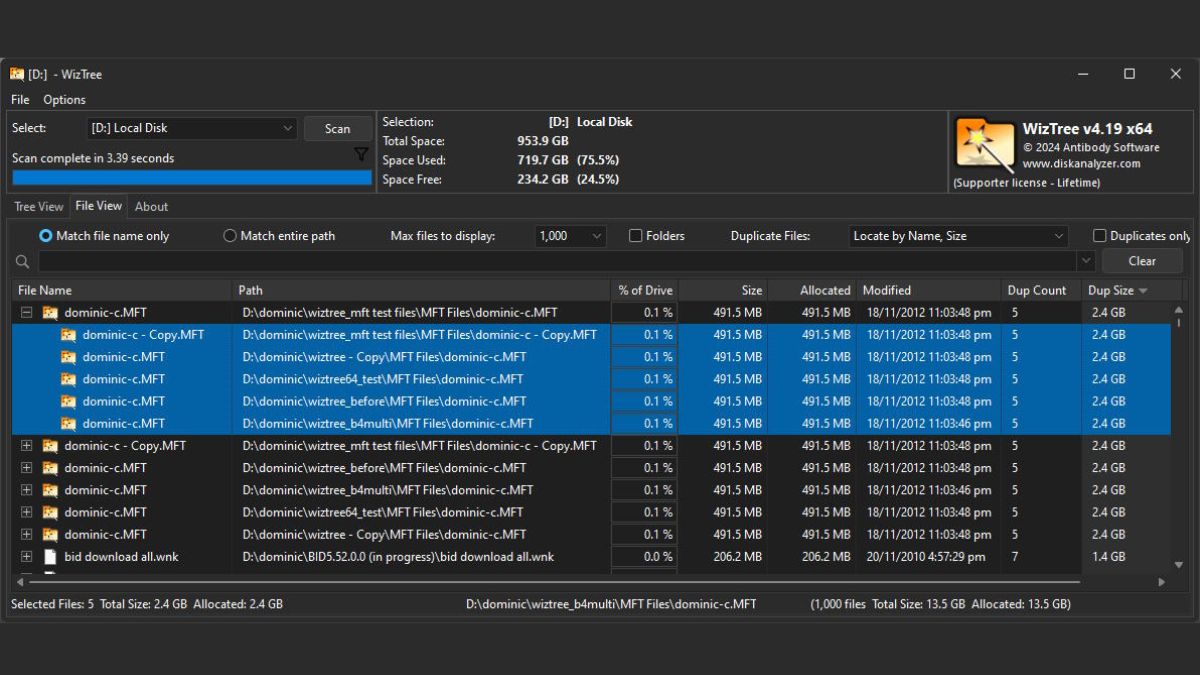Open the File menu
This screenshot has width=1200, height=675.
(20, 100)
